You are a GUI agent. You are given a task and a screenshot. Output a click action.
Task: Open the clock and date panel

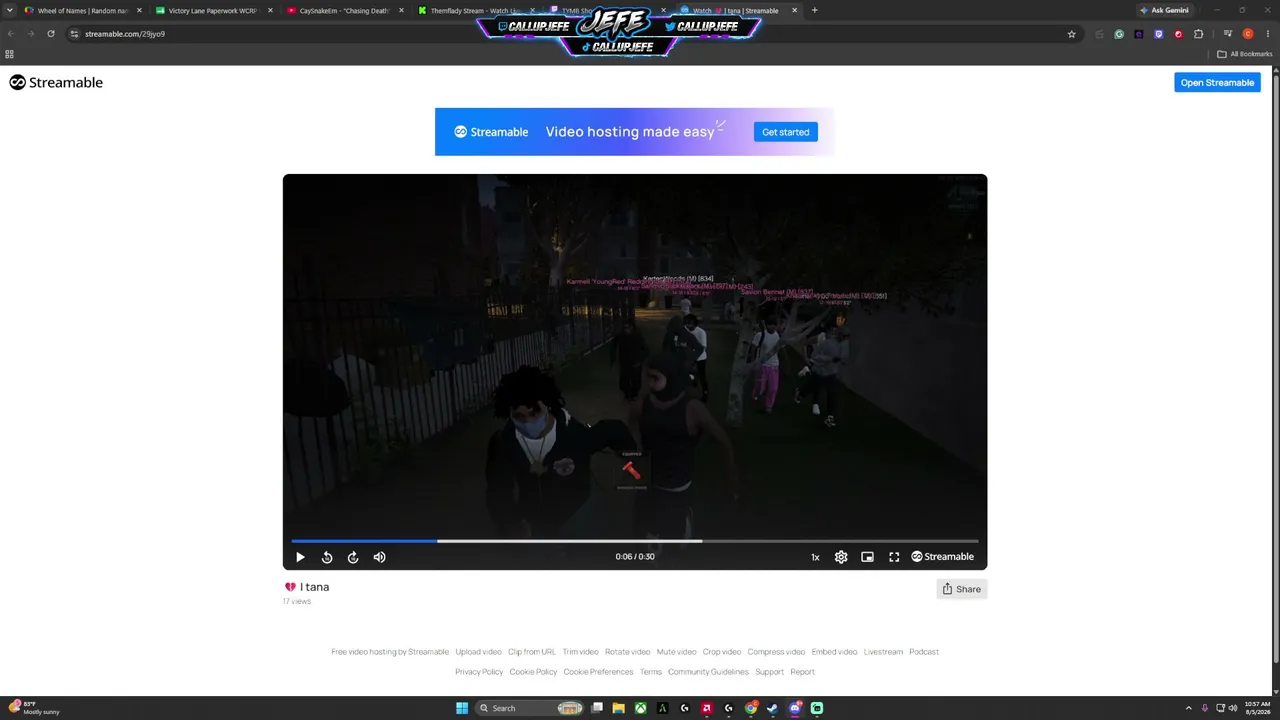(x=1257, y=708)
